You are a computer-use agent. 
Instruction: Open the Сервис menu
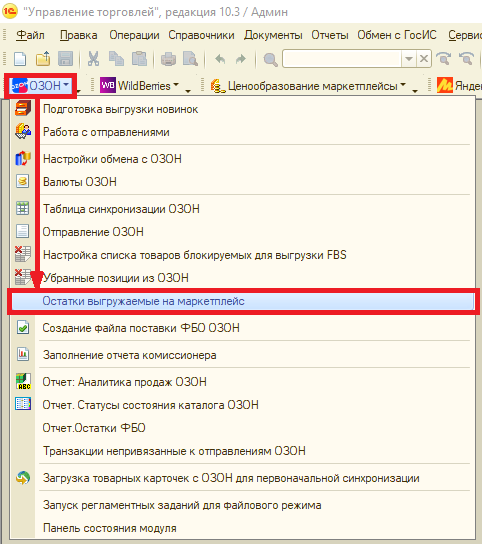pyautogui.click(x=464, y=35)
